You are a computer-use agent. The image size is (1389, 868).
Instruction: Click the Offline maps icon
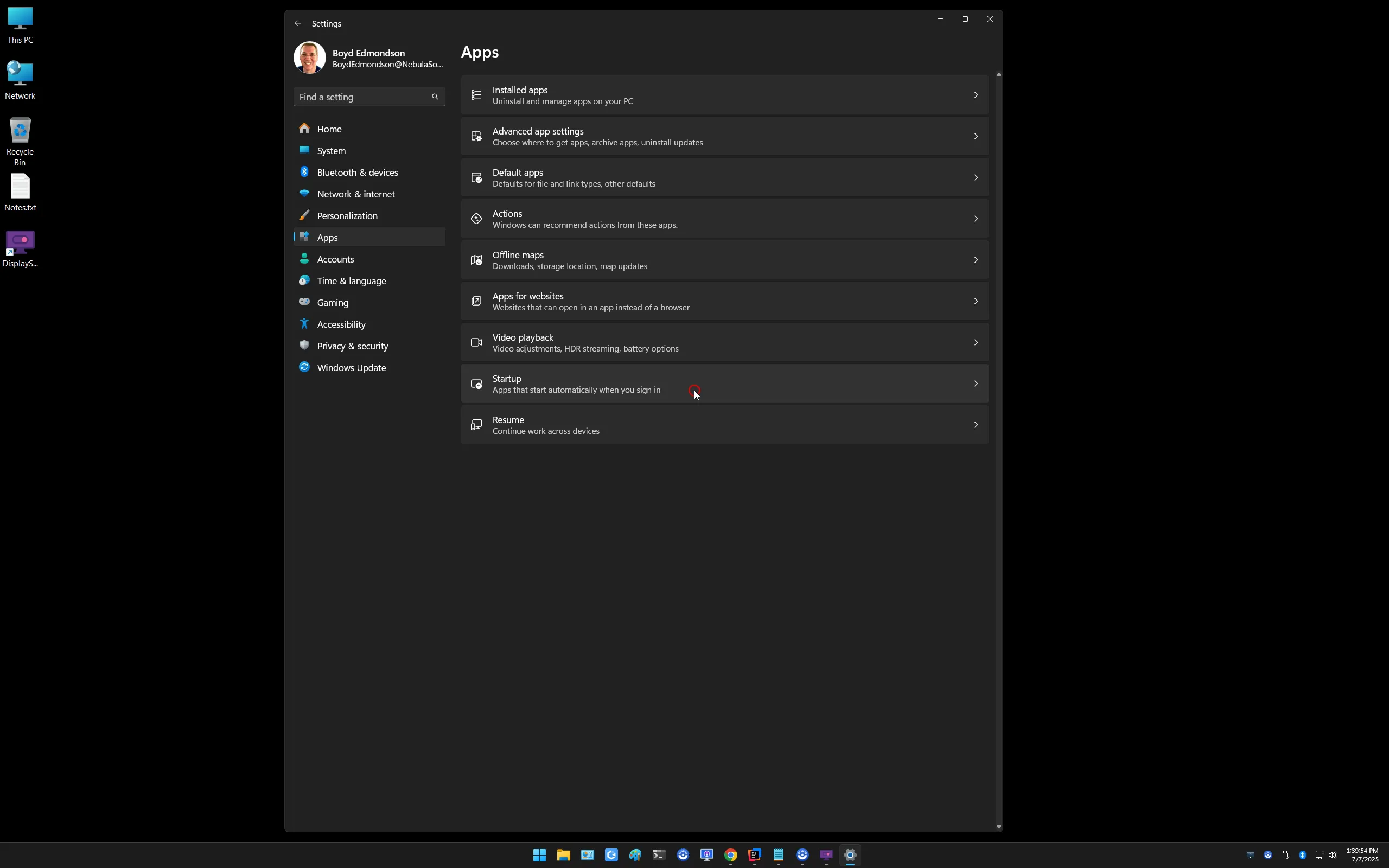pyautogui.click(x=476, y=260)
